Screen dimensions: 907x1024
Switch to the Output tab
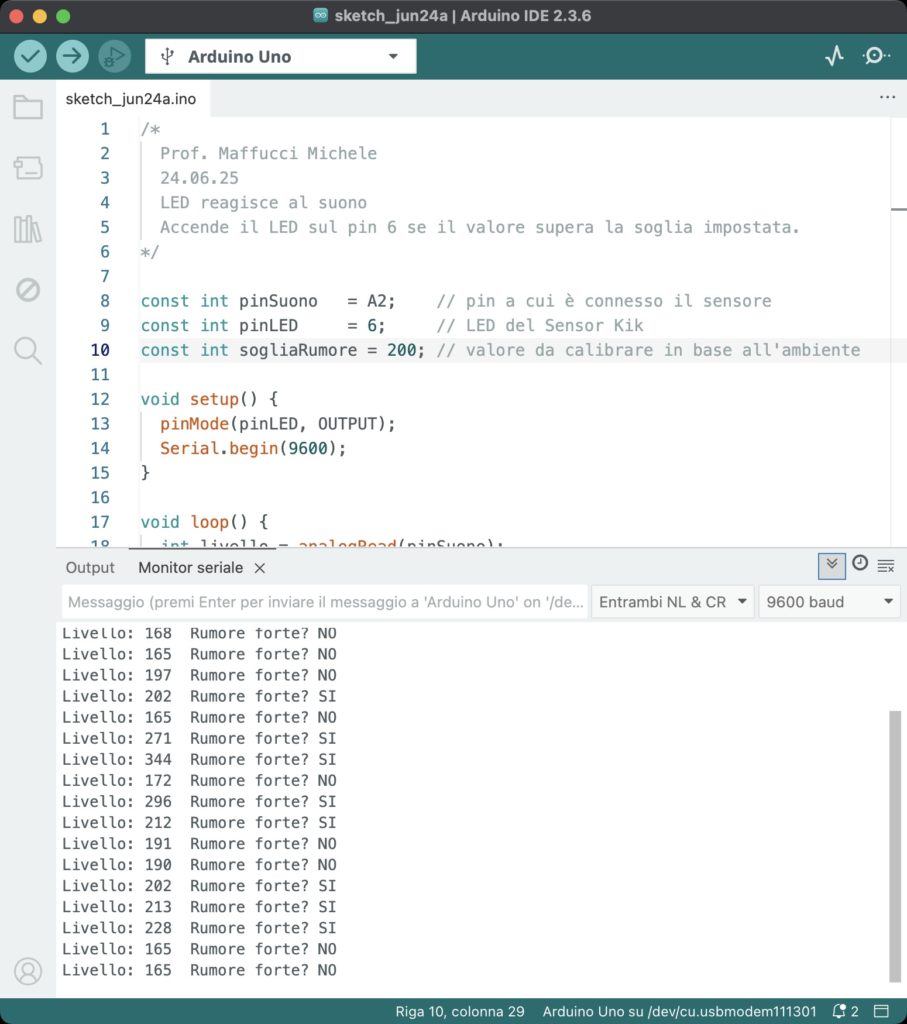pos(90,567)
